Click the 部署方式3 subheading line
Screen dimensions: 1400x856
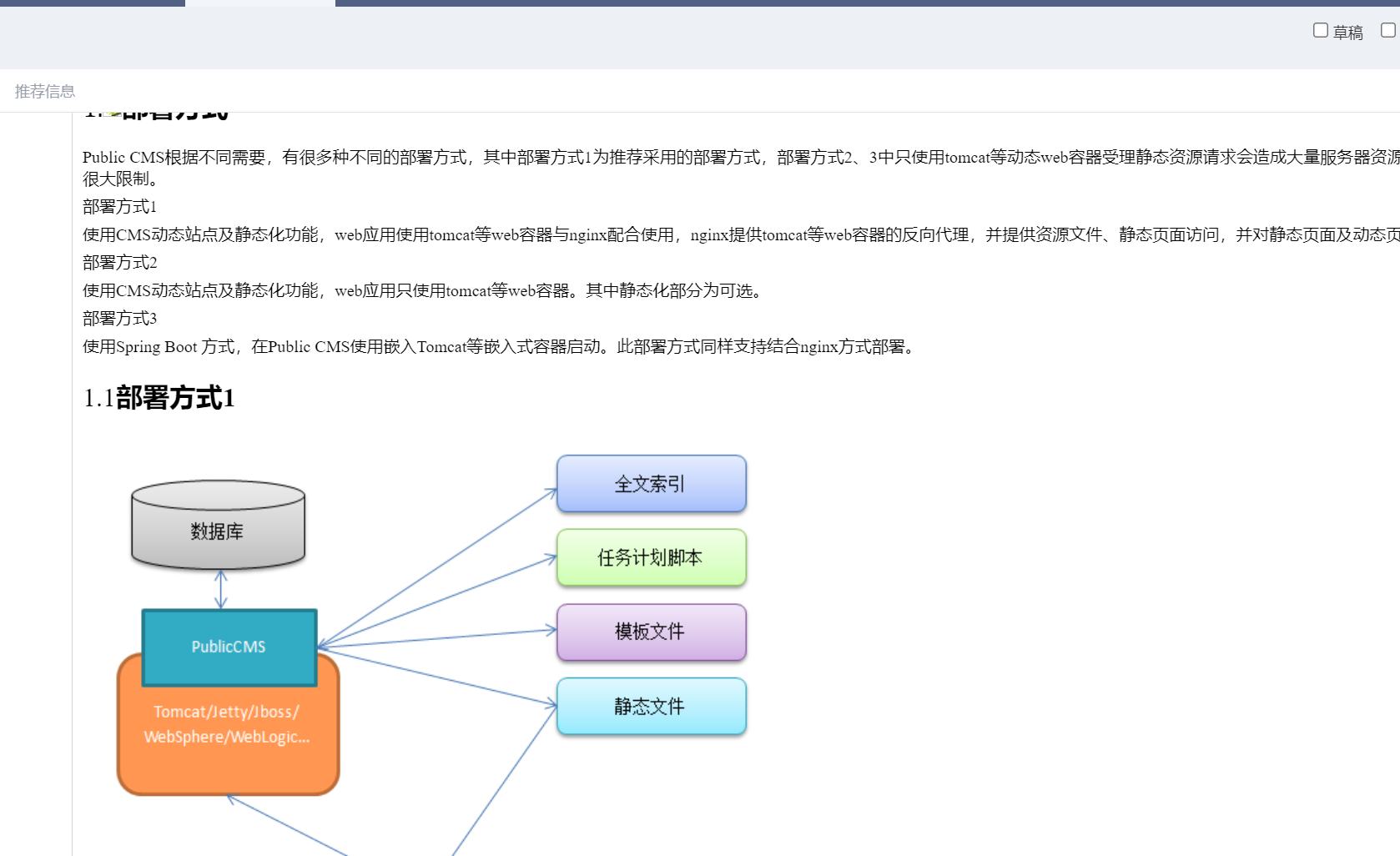coord(120,319)
